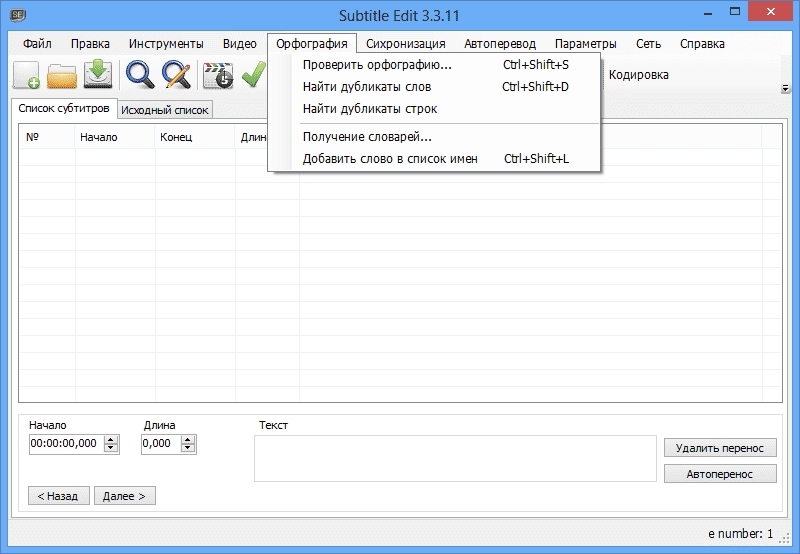
Task: Open the Автоперевод menu
Action: [x=500, y=44]
